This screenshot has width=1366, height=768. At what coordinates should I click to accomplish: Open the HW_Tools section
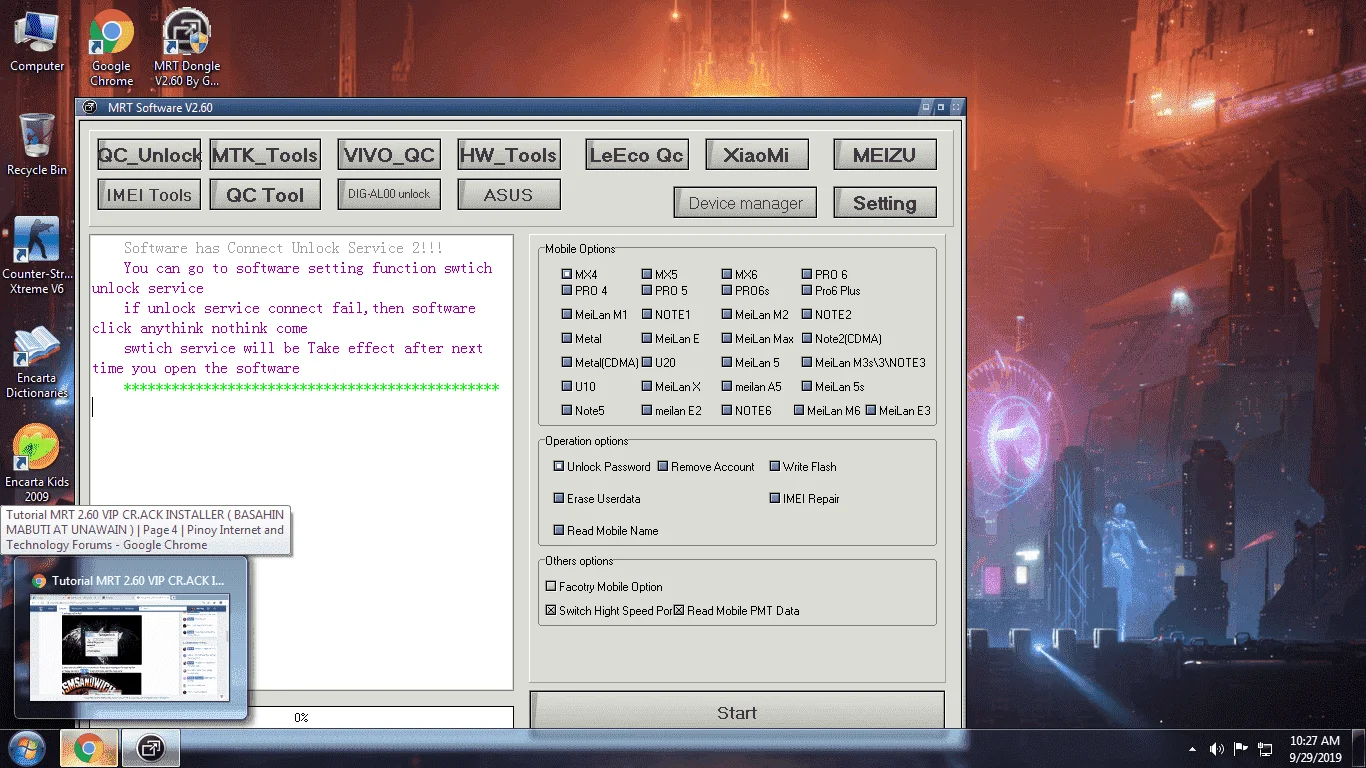point(508,155)
